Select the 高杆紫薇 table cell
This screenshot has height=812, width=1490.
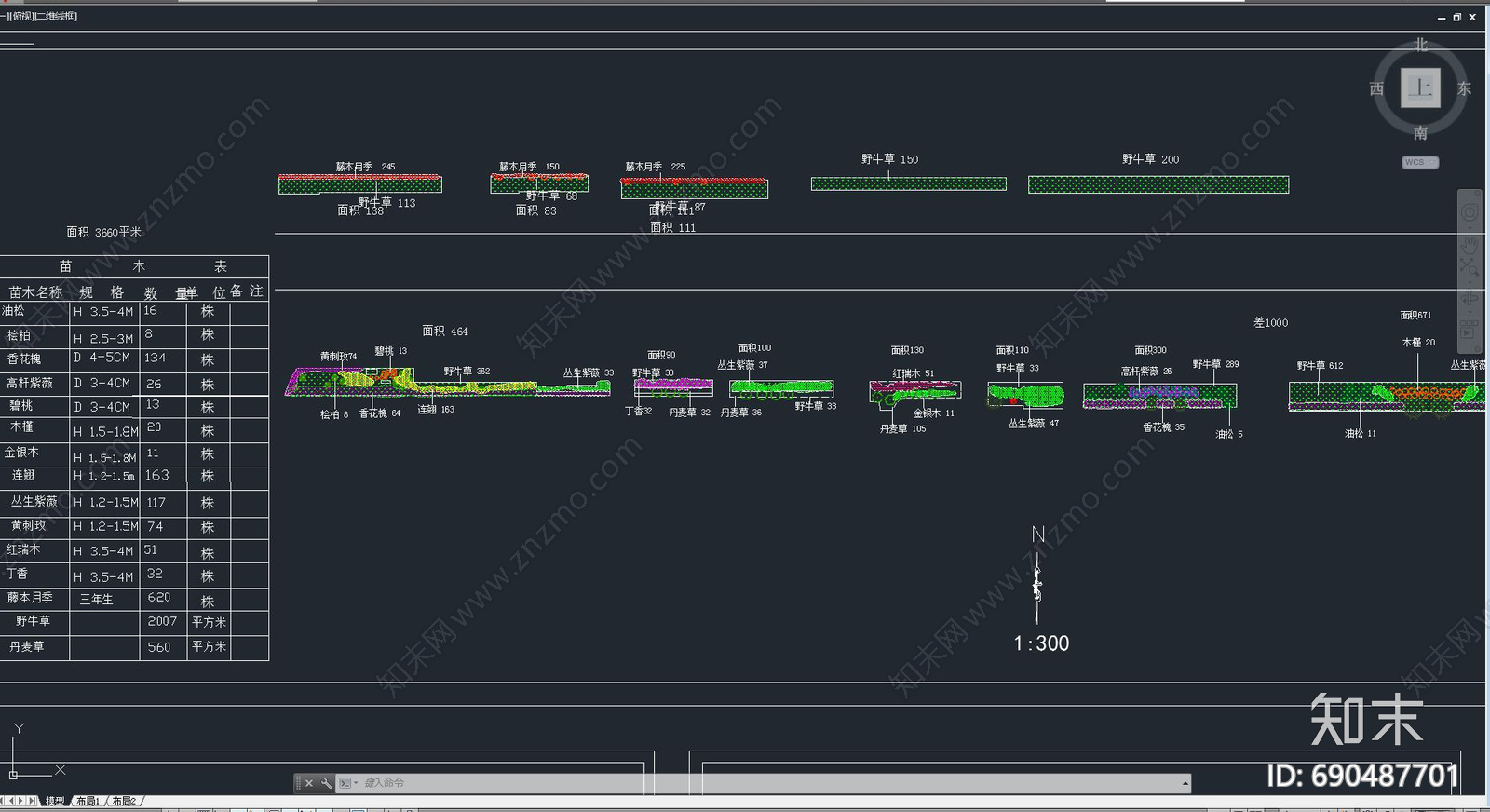[x=30, y=383]
